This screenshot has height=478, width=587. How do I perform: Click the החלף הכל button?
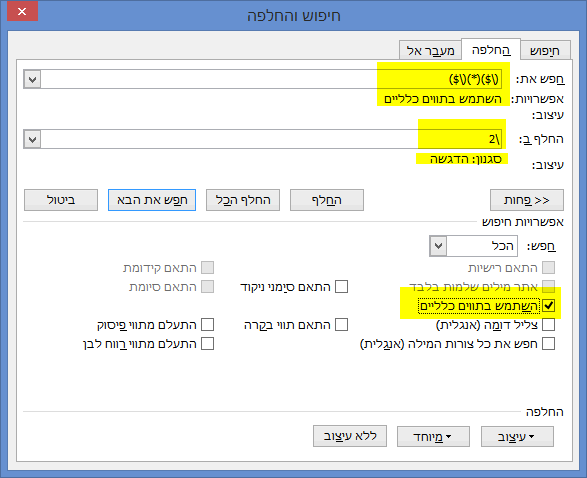click(x=243, y=200)
